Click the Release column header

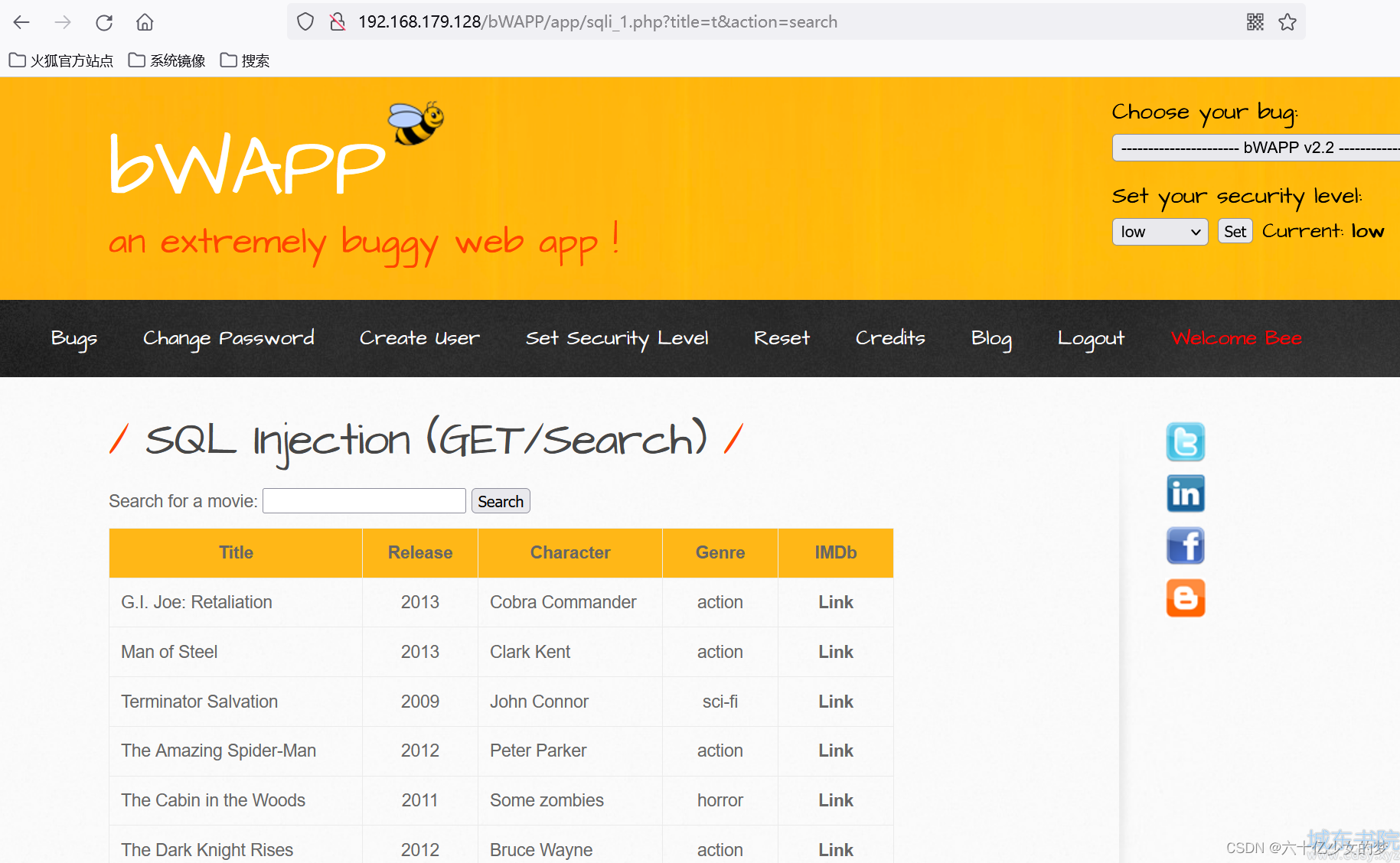420,553
